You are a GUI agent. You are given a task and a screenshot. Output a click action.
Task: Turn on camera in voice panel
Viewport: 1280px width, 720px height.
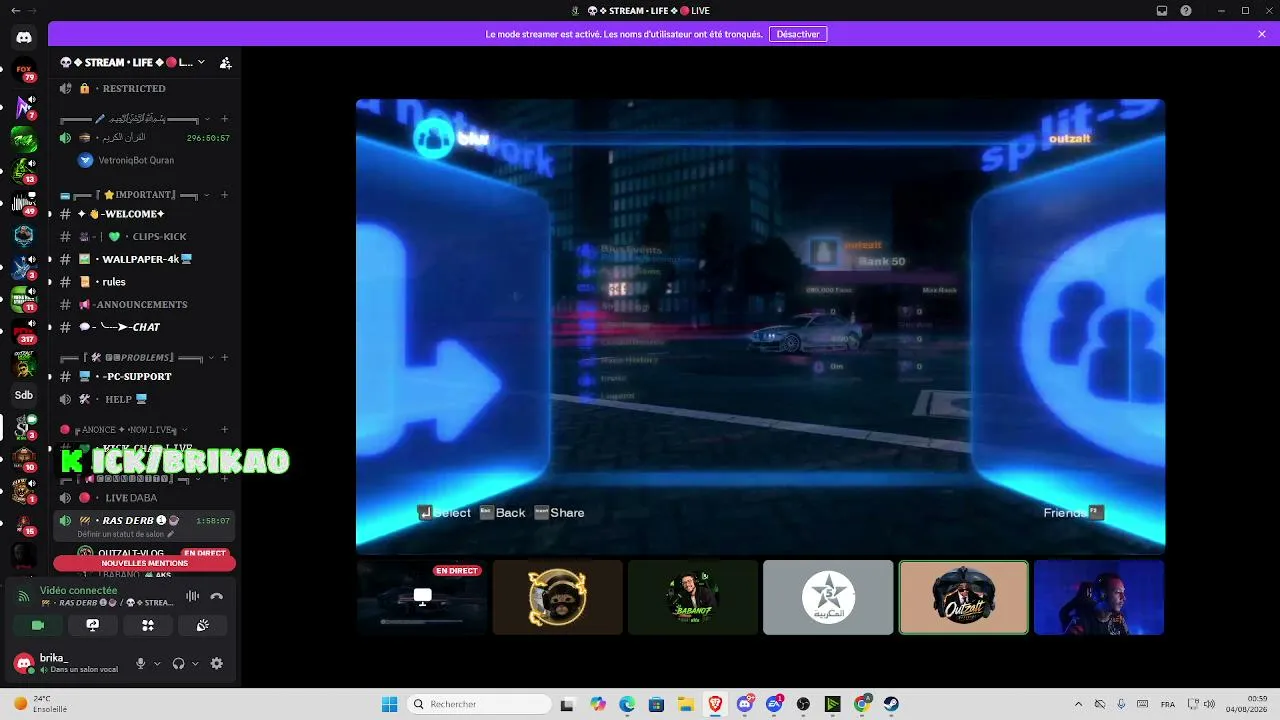point(38,625)
